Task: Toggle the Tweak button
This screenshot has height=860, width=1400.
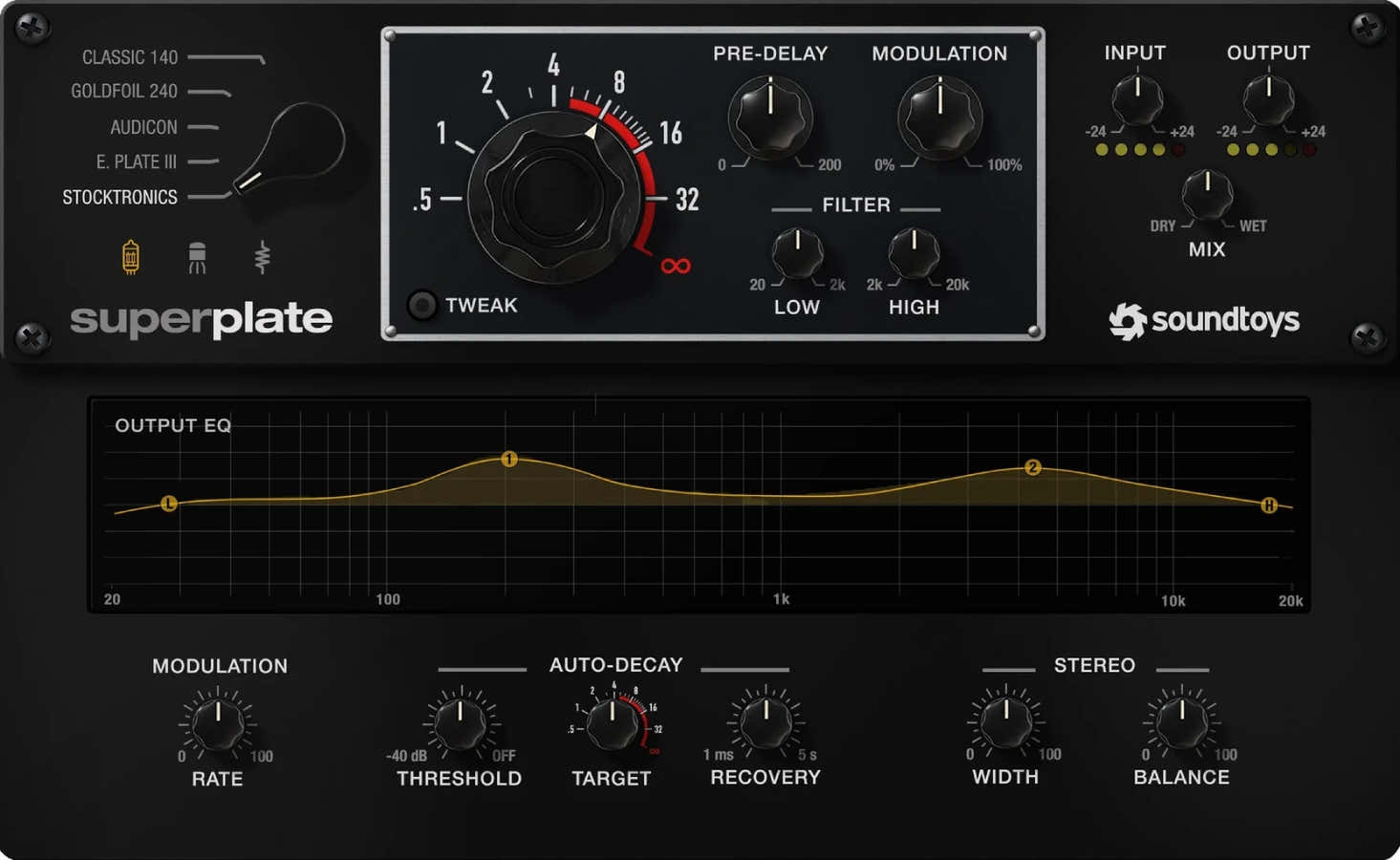Action: click(x=421, y=305)
